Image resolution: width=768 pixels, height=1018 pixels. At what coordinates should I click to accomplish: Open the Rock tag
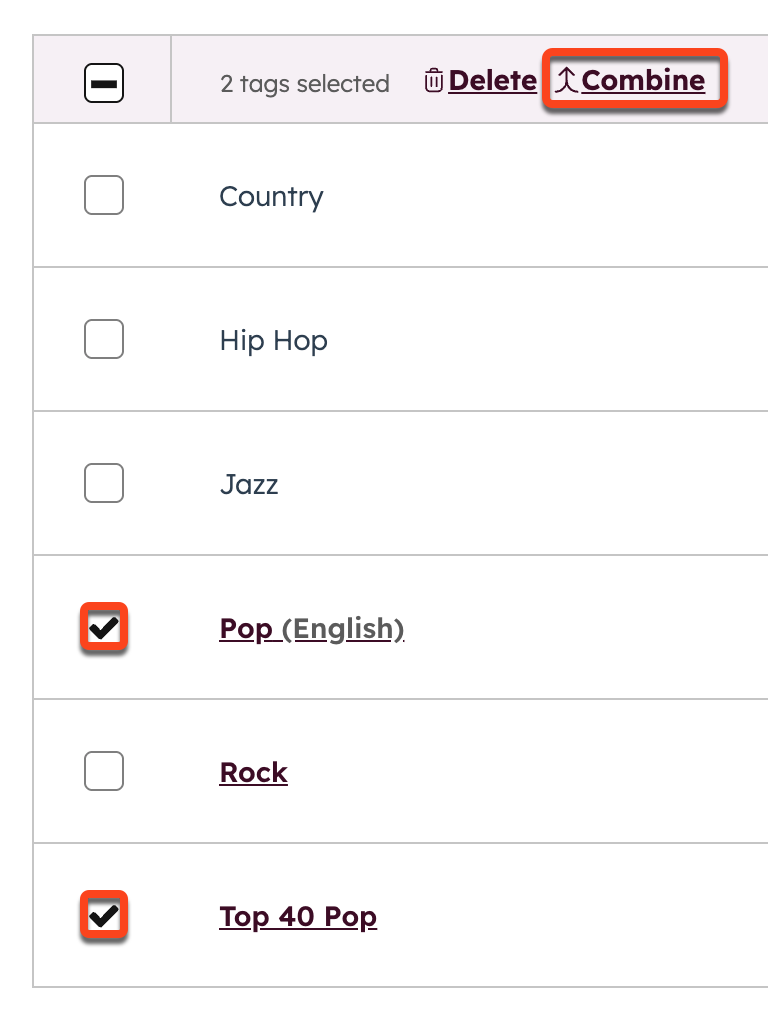[253, 771]
